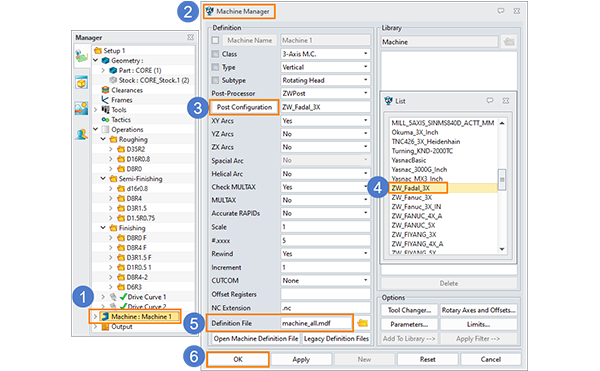Screen dimensions: 600x371
Task: Click the Part CORE cube icon
Action: tap(113, 70)
